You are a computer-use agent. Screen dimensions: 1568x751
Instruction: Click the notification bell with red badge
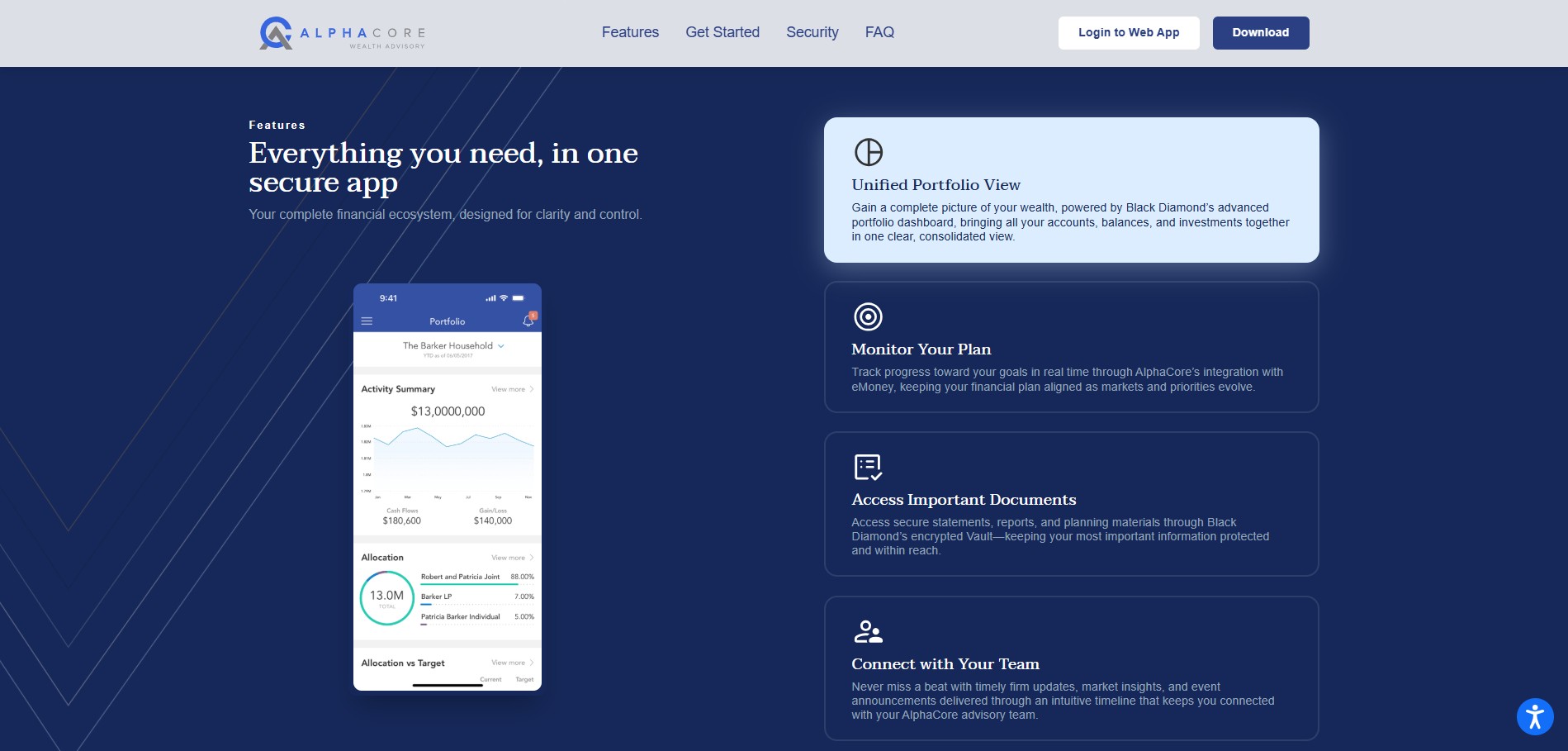[528, 321]
